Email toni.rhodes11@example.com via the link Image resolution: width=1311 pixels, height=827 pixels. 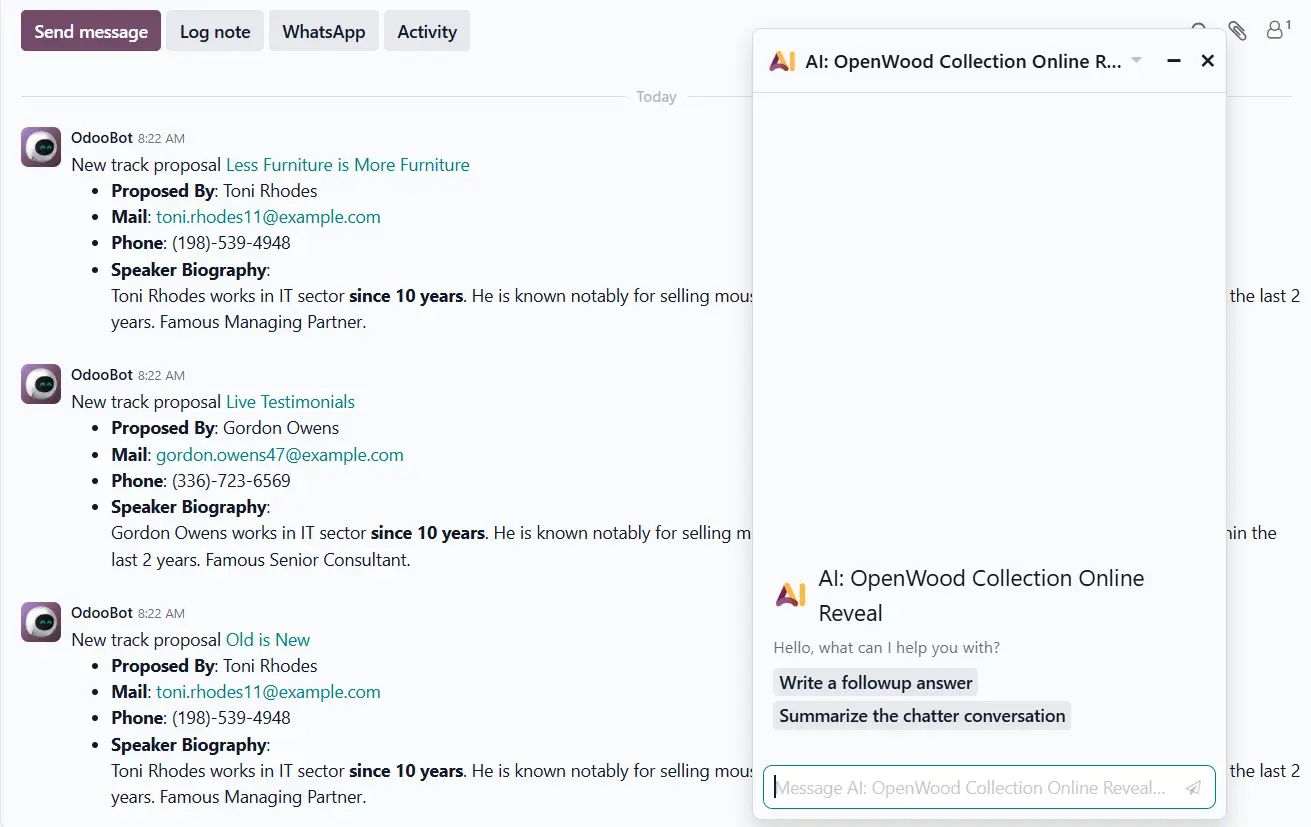pyautogui.click(x=268, y=216)
